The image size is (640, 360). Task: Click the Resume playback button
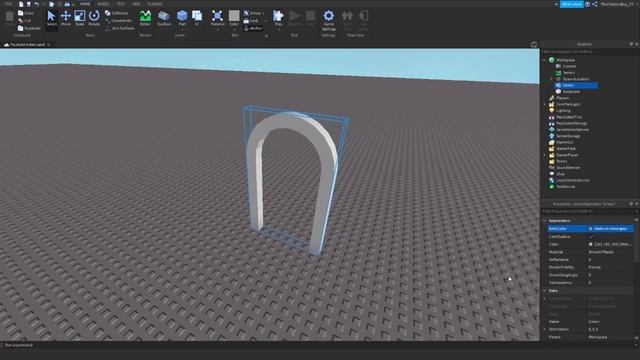pyautogui.click(x=294, y=19)
